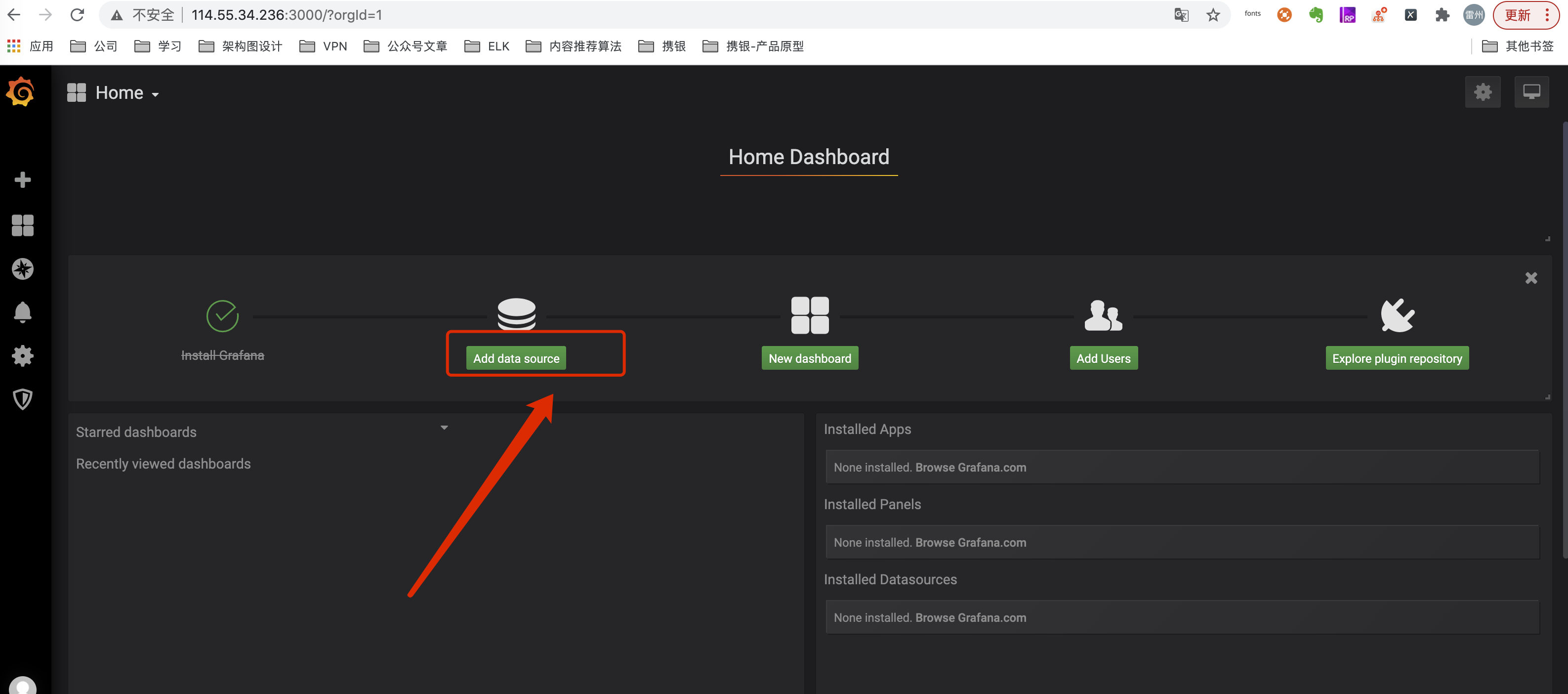Open the Chrome three-dot menu next to 更新
Viewport: 1568px width, 694px height.
[1547, 15]
